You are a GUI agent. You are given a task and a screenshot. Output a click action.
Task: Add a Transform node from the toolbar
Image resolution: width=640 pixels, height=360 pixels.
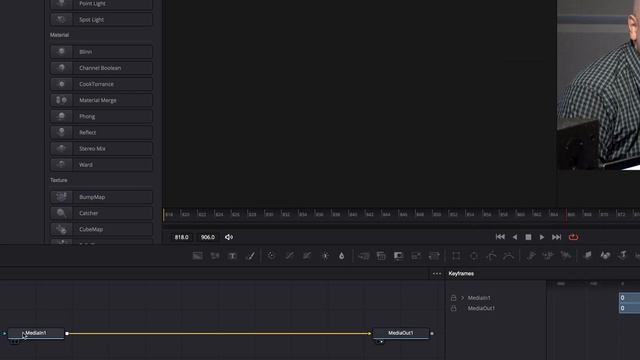[x=434, y=256]
